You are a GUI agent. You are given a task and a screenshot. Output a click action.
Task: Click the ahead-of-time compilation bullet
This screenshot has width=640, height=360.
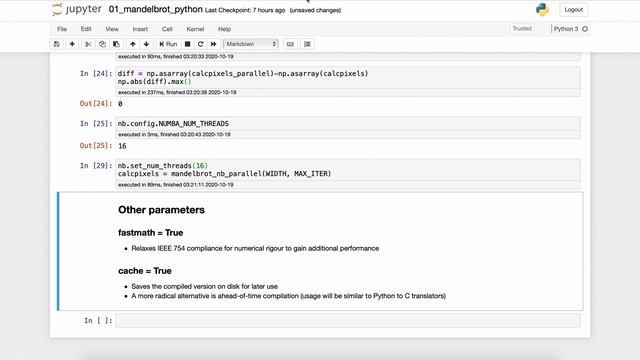(x=289, y=296)
